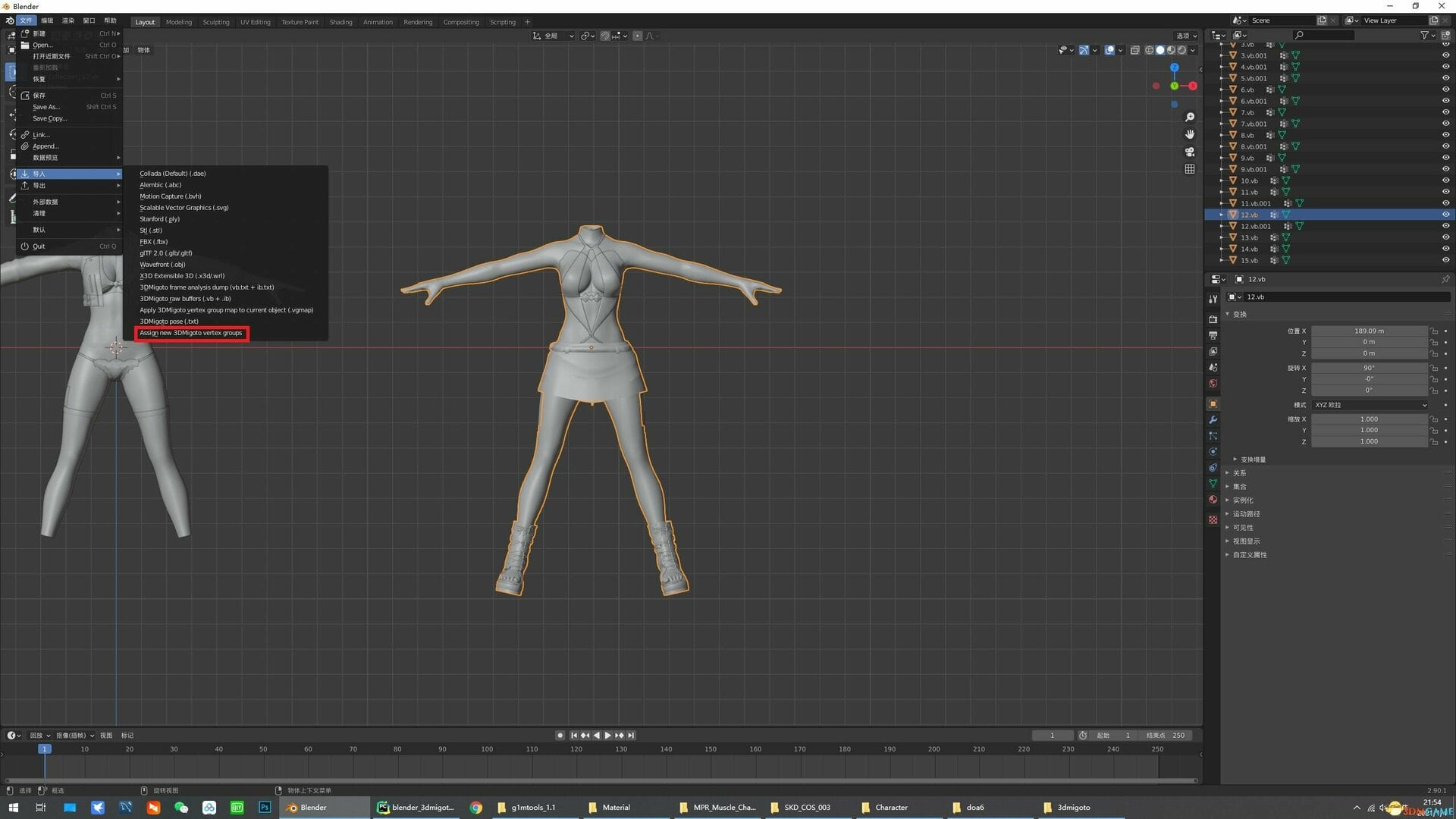Open the Render properties tab icon
Image resolution: width=1456 pixels, height=819 pixels.
click(1213, 319)
